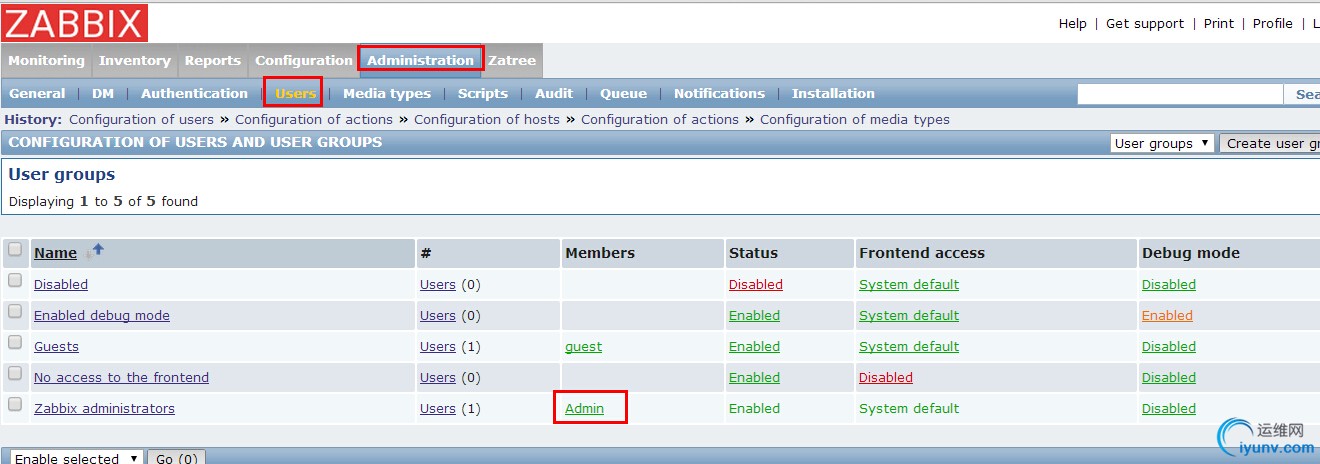Go to the Users submenu
The width and height of the screenshot is (1320, 464).
295,93
